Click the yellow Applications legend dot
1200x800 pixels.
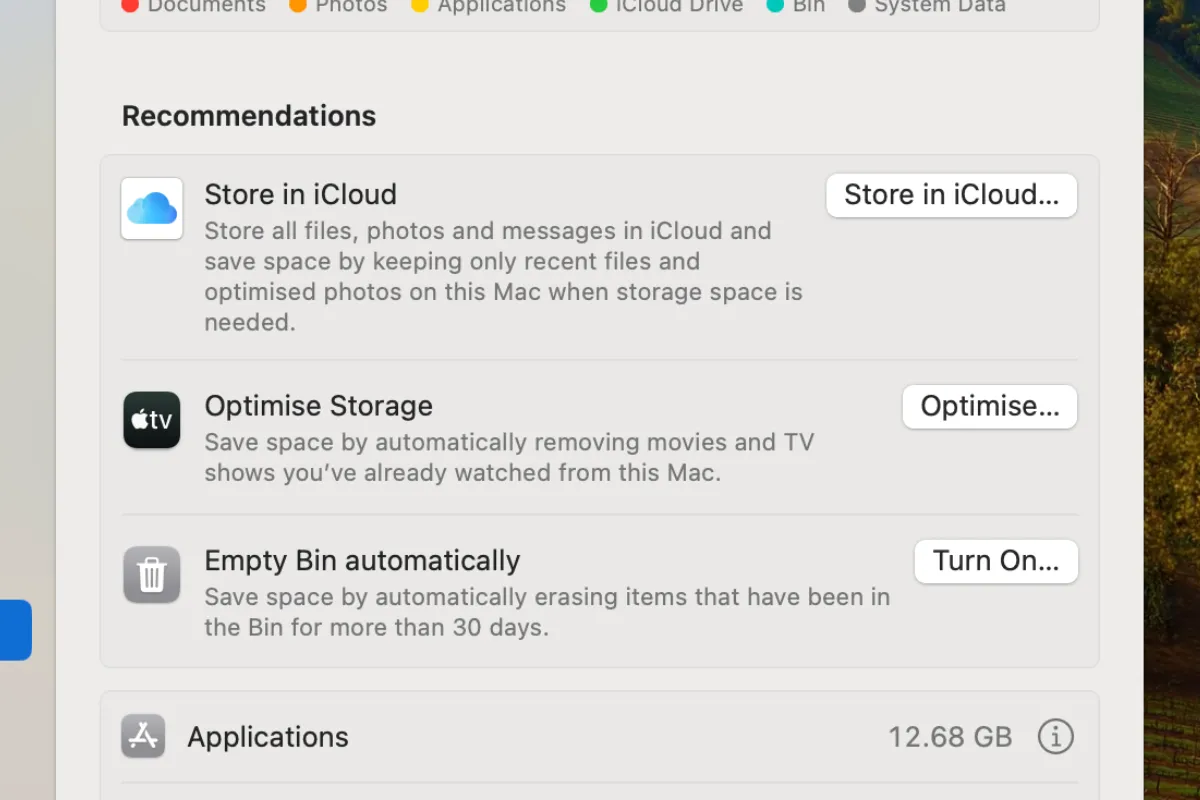point(420,6)
